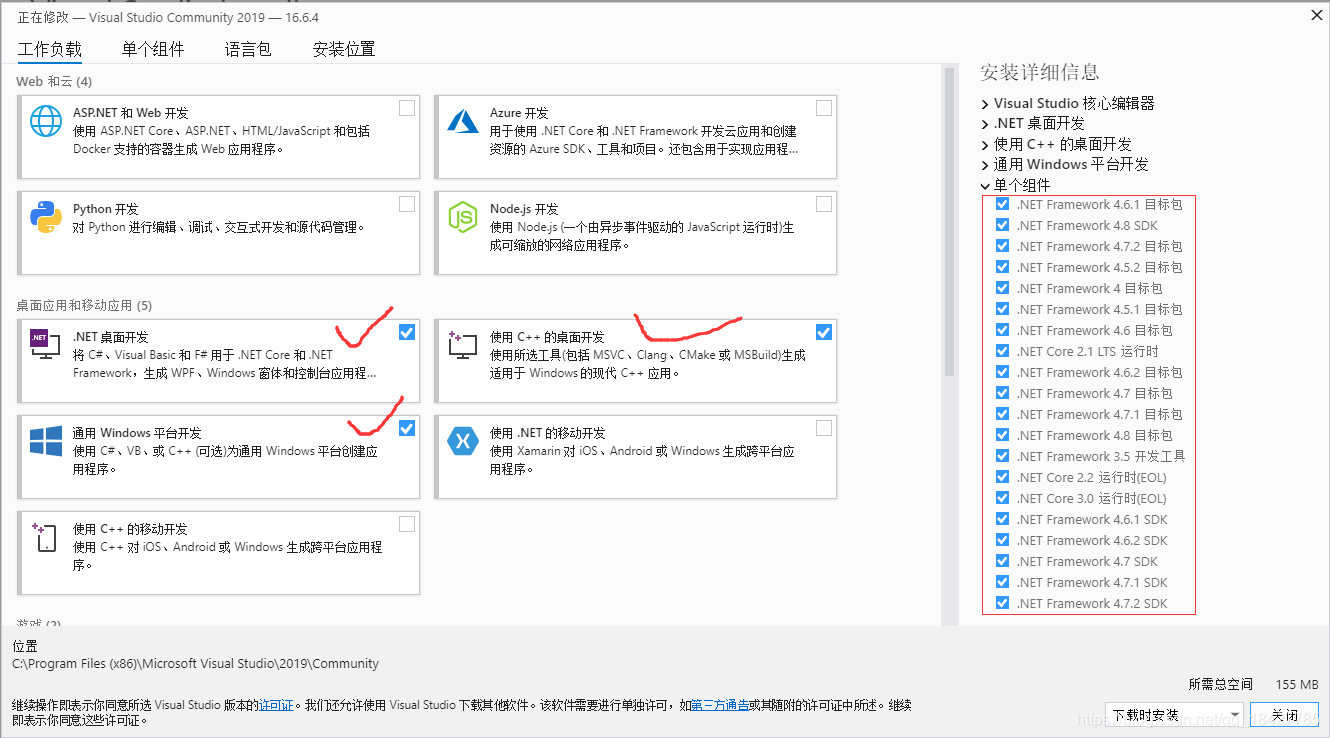
Task: Uncheck .NET Framework 4.5.1 目标包
Action: (x=1002, y=309)
